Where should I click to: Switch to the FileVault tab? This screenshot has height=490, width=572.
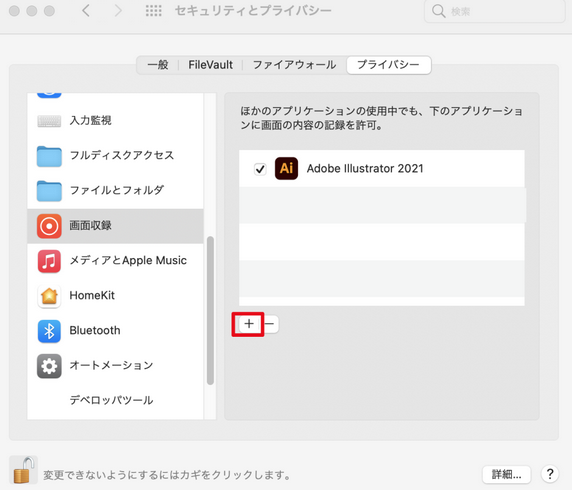[x=210, y=65]
